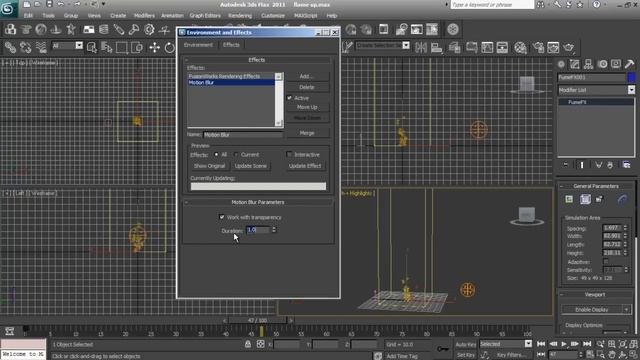Toggle Auto Key mode
640x360 pixels.
466,344
